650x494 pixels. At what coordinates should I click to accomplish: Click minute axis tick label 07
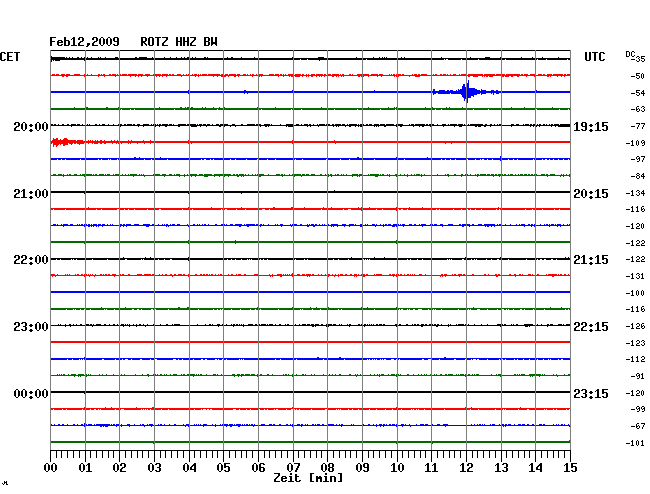[293, 468]
